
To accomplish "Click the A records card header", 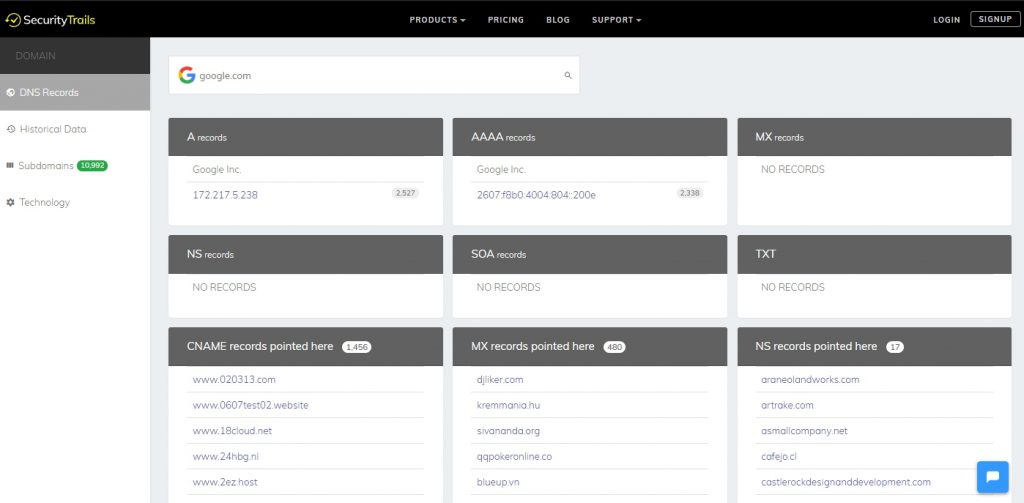I will tap(306, 137).
